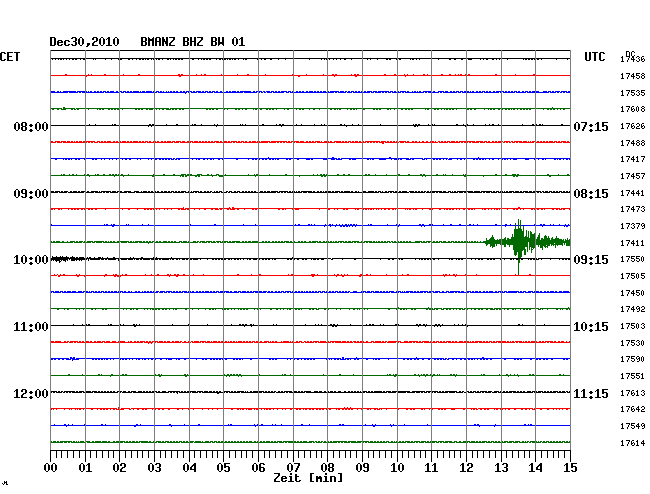Click the 'Zeit [min]' axis title
650x494 pixels.
point(308,478)
